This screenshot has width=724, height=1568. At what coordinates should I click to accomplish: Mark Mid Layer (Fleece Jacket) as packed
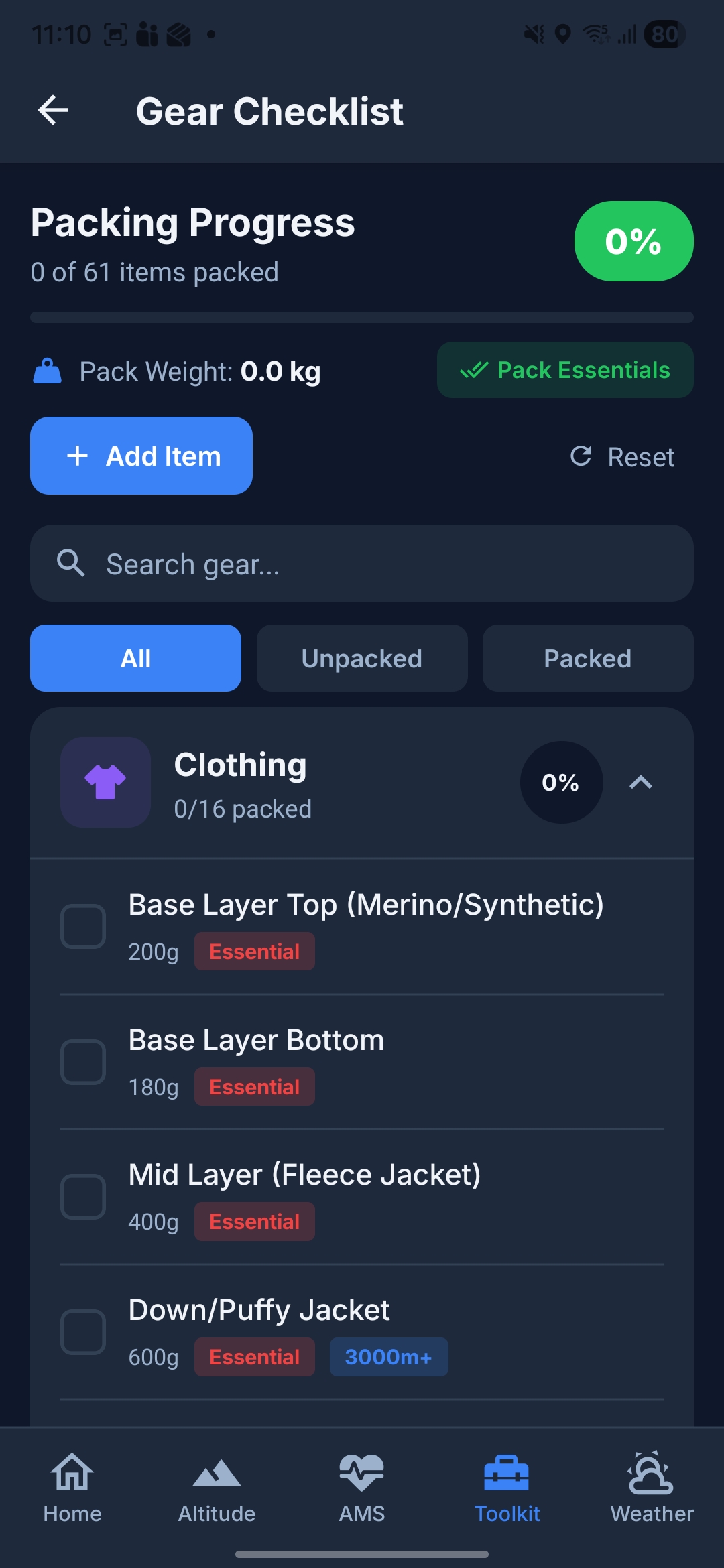[x=83, y=1197]
